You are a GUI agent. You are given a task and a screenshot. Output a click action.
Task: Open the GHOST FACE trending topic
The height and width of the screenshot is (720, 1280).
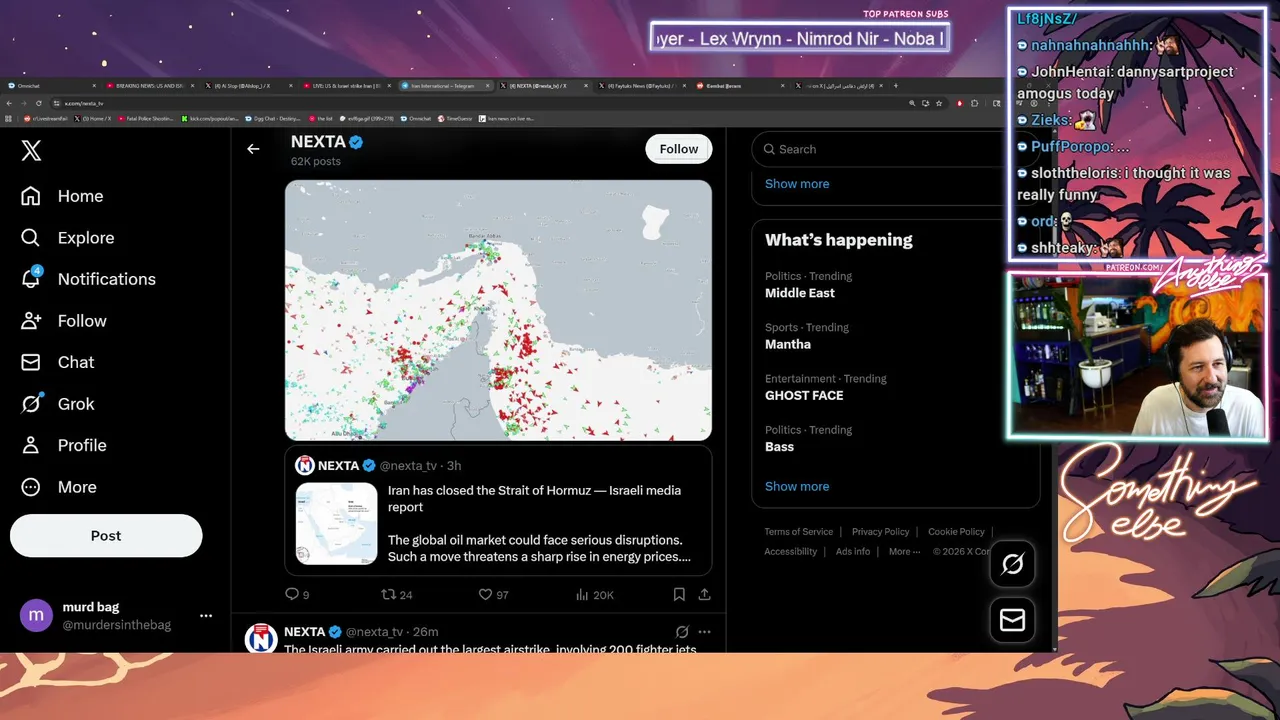804,395
